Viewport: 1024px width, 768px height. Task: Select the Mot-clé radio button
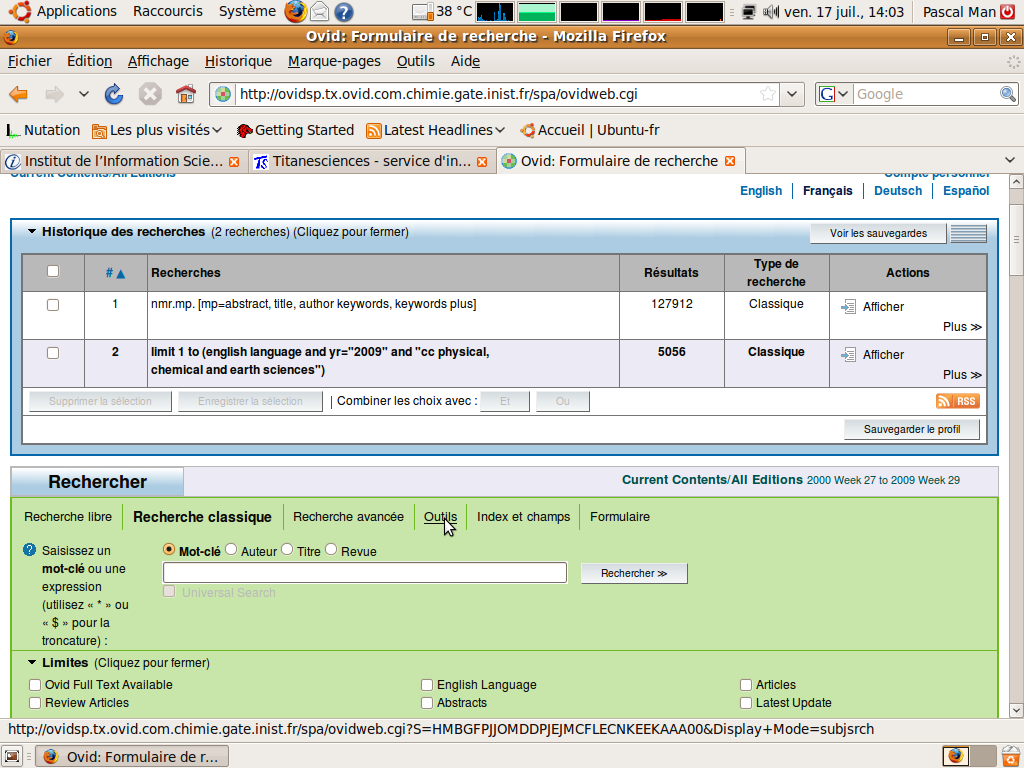169,549
